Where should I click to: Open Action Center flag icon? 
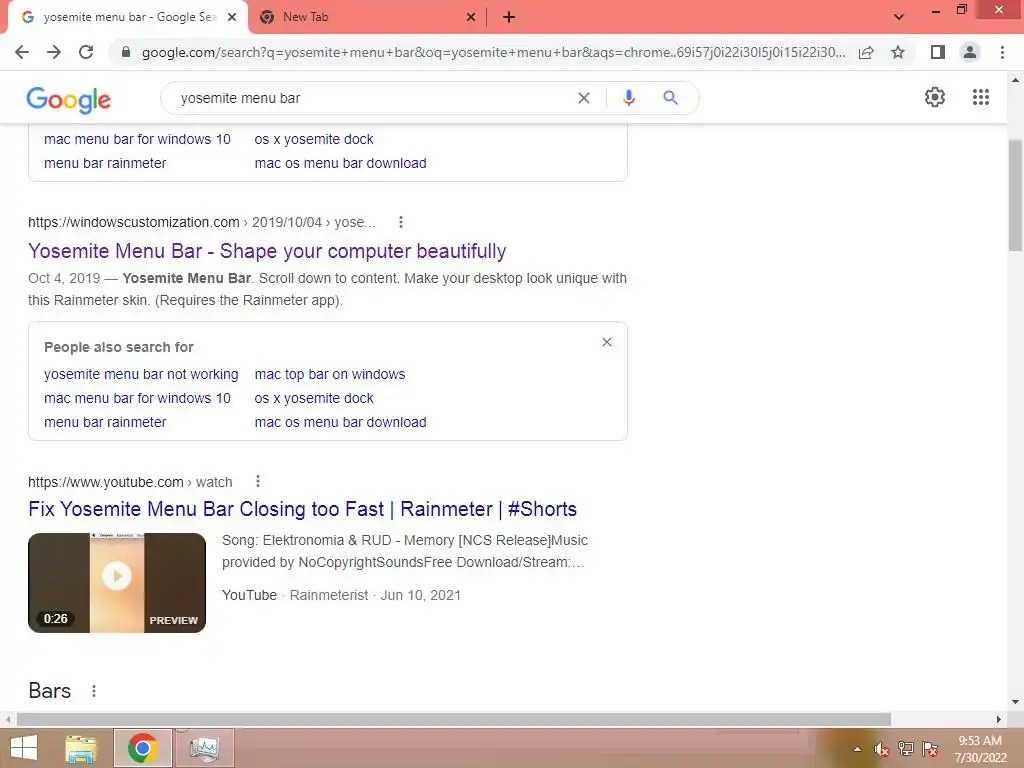[930, 749]
